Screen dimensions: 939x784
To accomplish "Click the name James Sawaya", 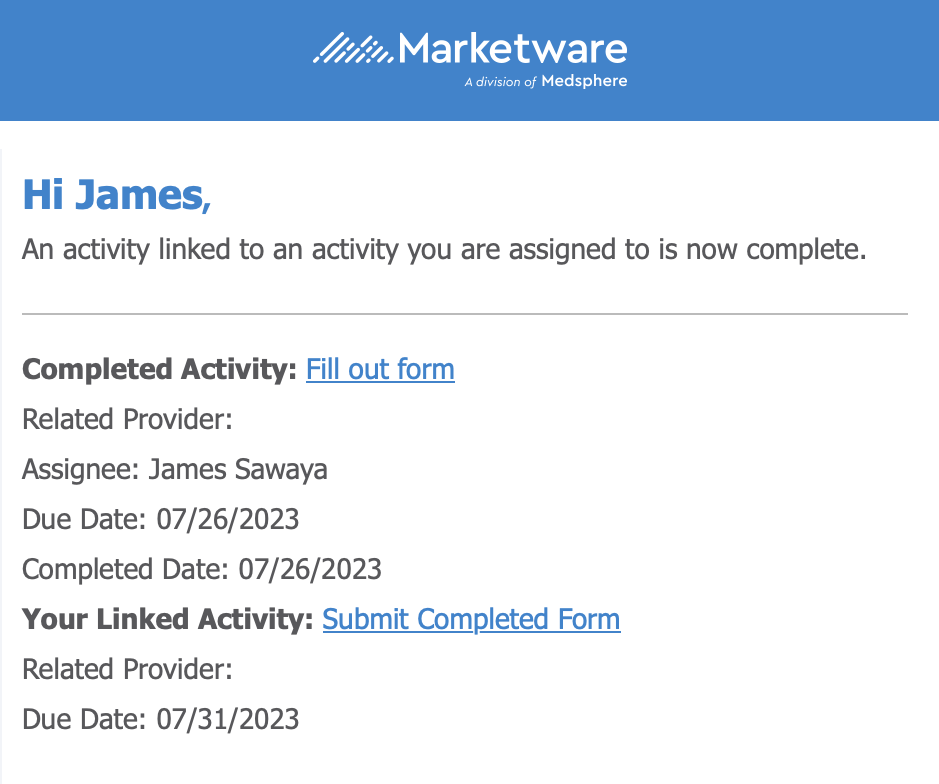I will pyautogui.click(x=238, y=469).
